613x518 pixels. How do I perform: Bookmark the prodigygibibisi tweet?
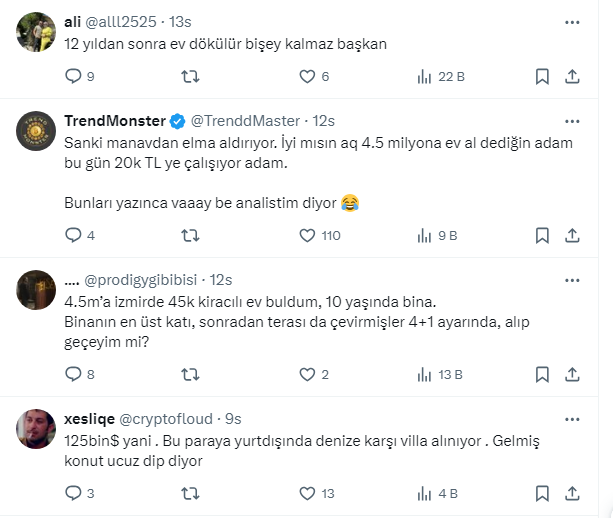pyautogui.click(x=541, y=375)
